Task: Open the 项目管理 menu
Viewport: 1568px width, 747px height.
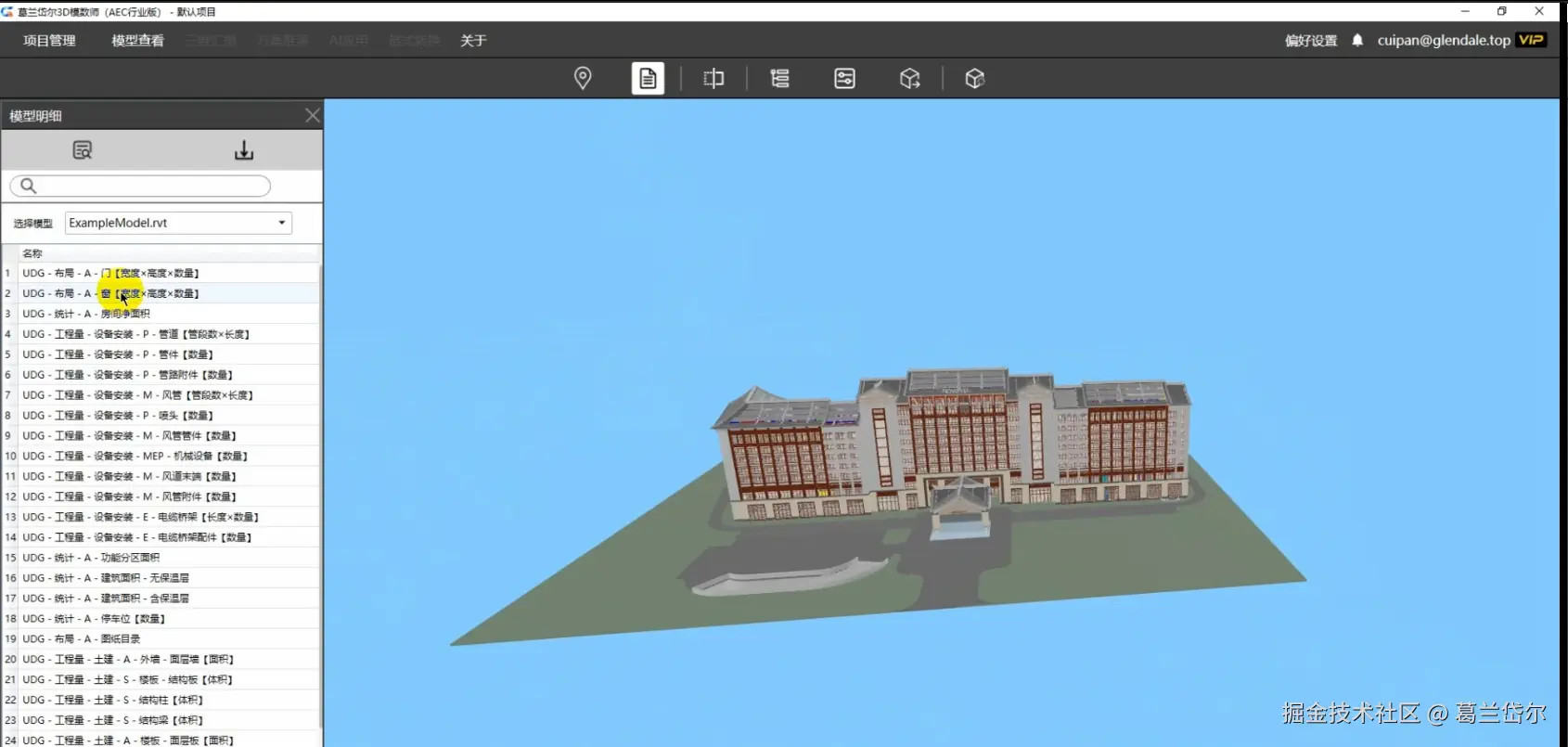Action: pyautogui.click(x=49, y=40)
